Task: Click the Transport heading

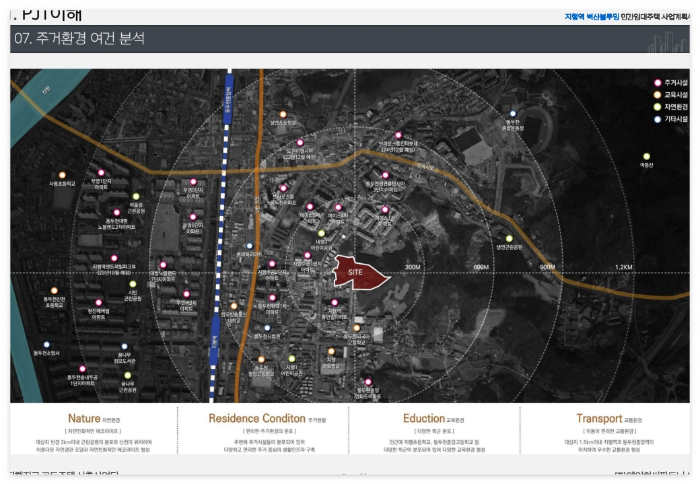Action: pos(599,418)
